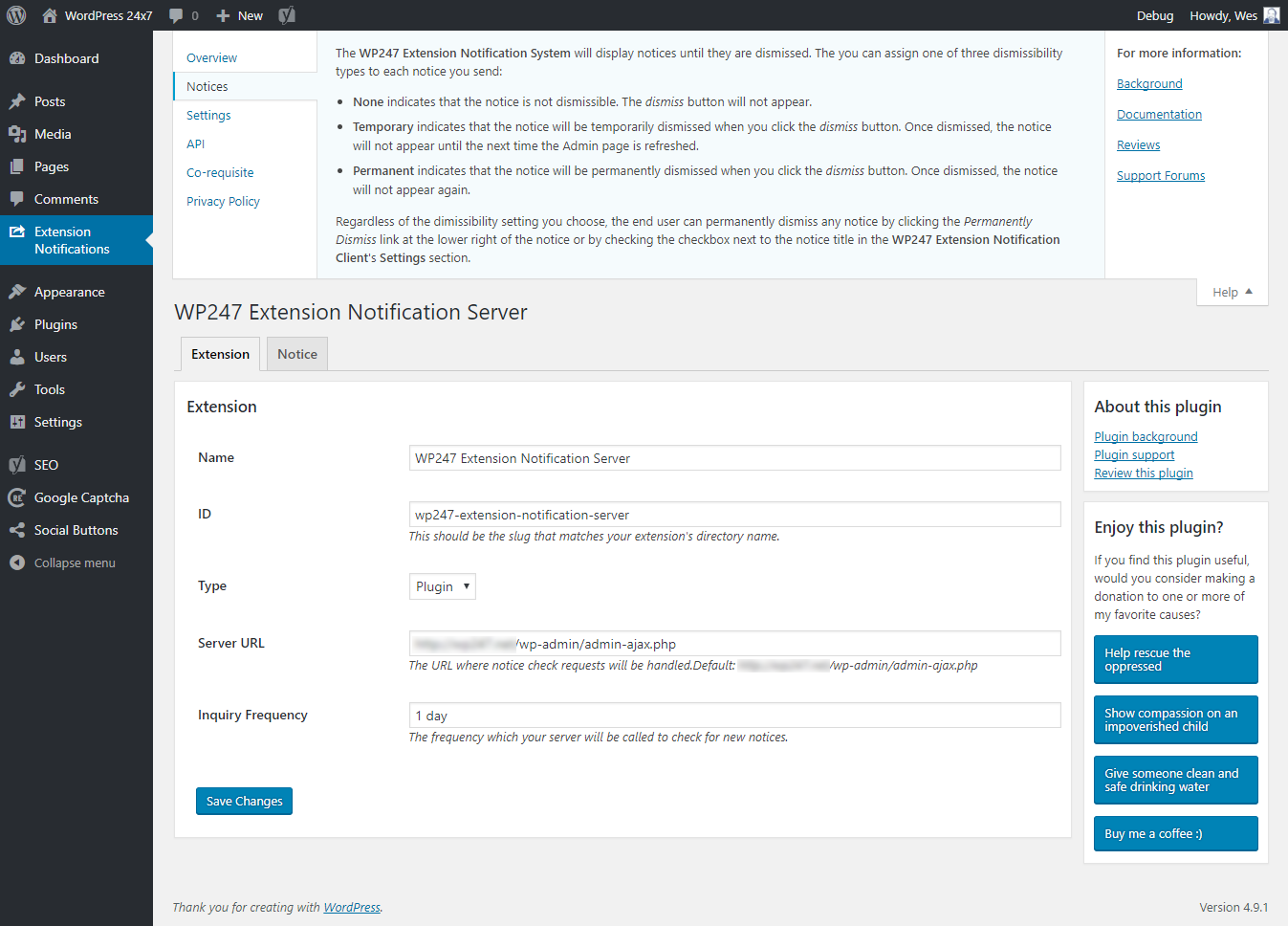Click the home icon beside WordPress 24x7
This screenshot has height=926, width=1288.
(50, 15)
